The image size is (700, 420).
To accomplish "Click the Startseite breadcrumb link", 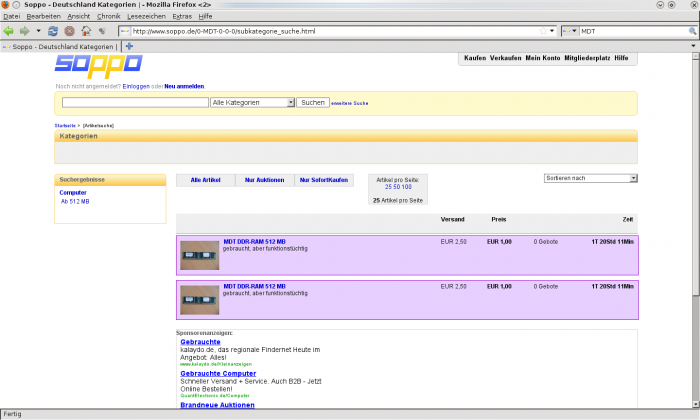I will click(x=65, y=126).
